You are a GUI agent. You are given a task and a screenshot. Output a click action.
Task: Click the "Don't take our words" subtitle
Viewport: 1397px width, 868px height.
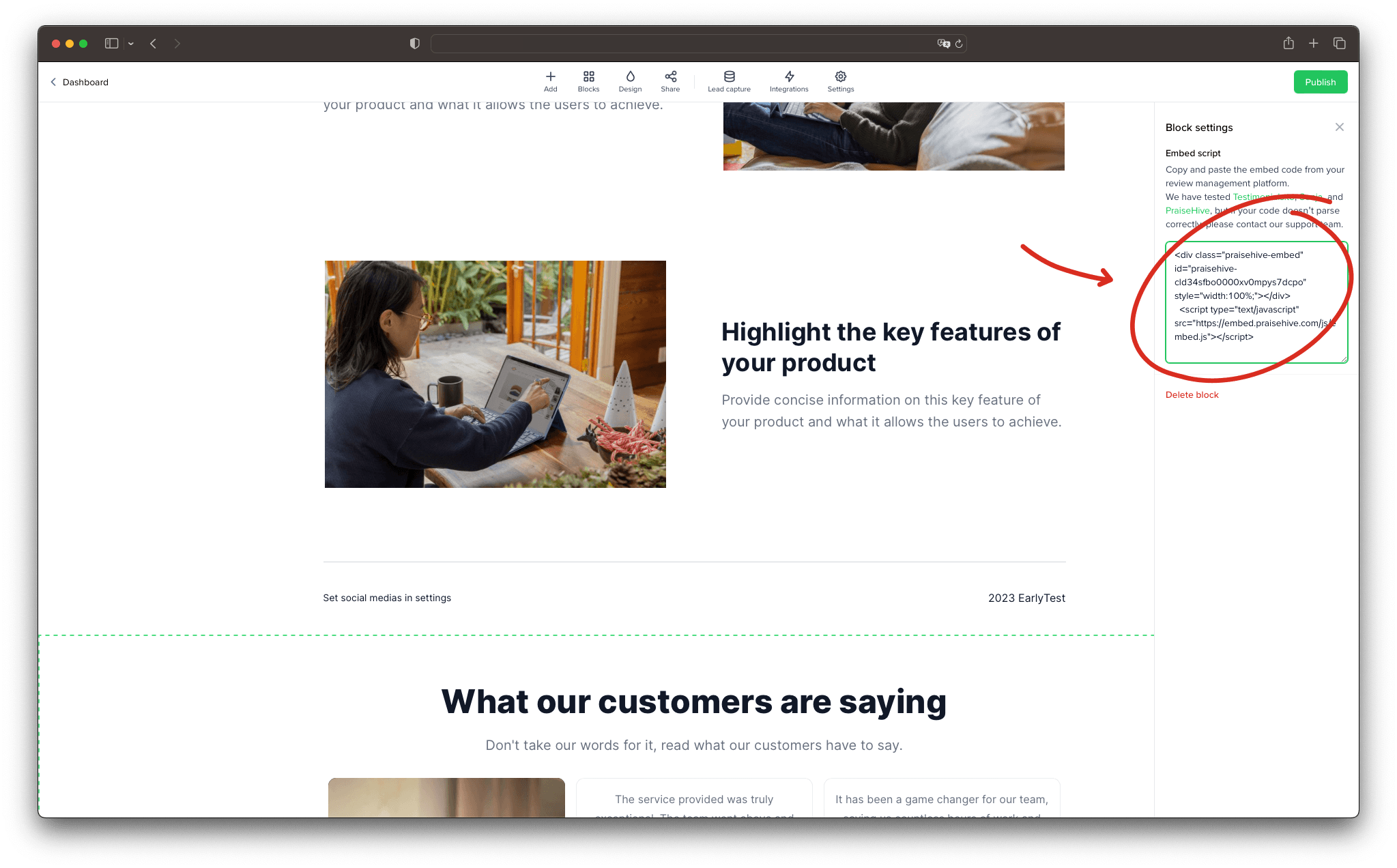(693, 745)
